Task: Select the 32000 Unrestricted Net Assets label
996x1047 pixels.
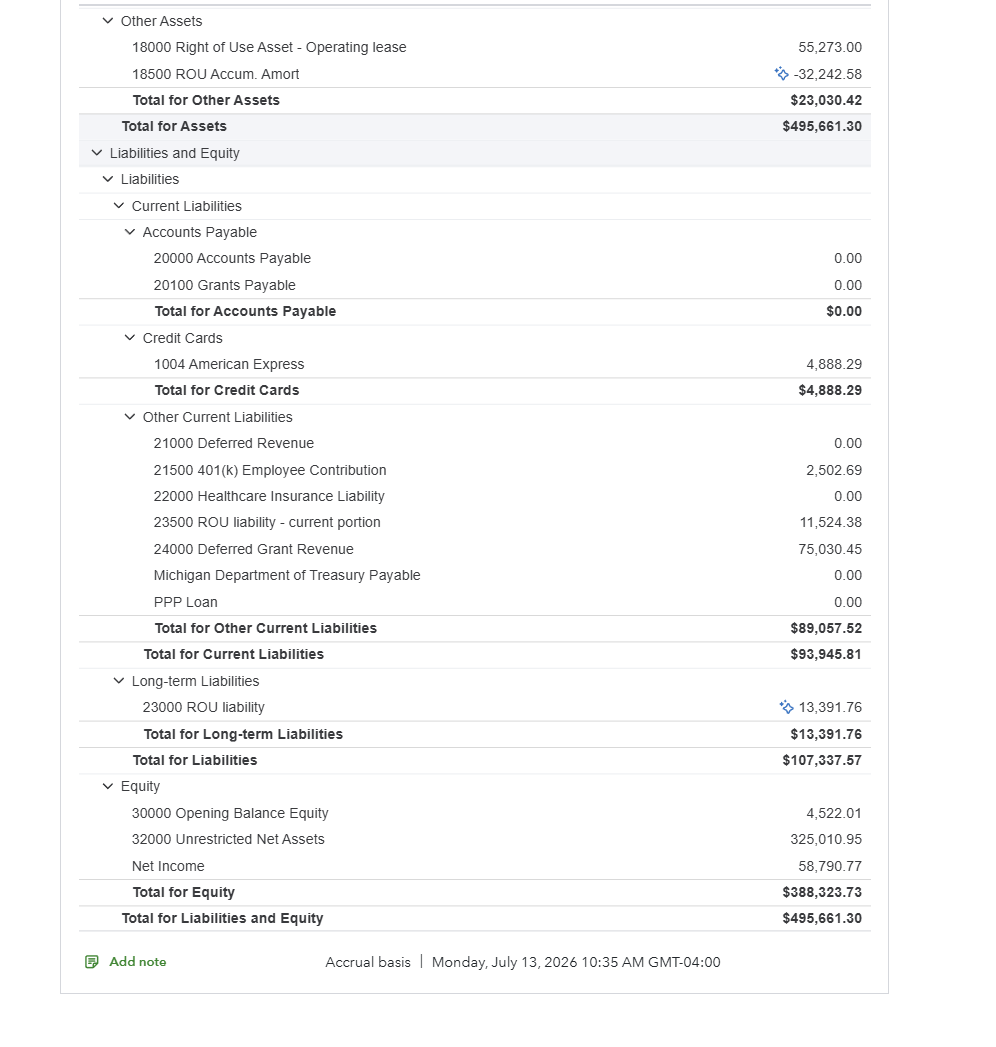Action: 228,839
